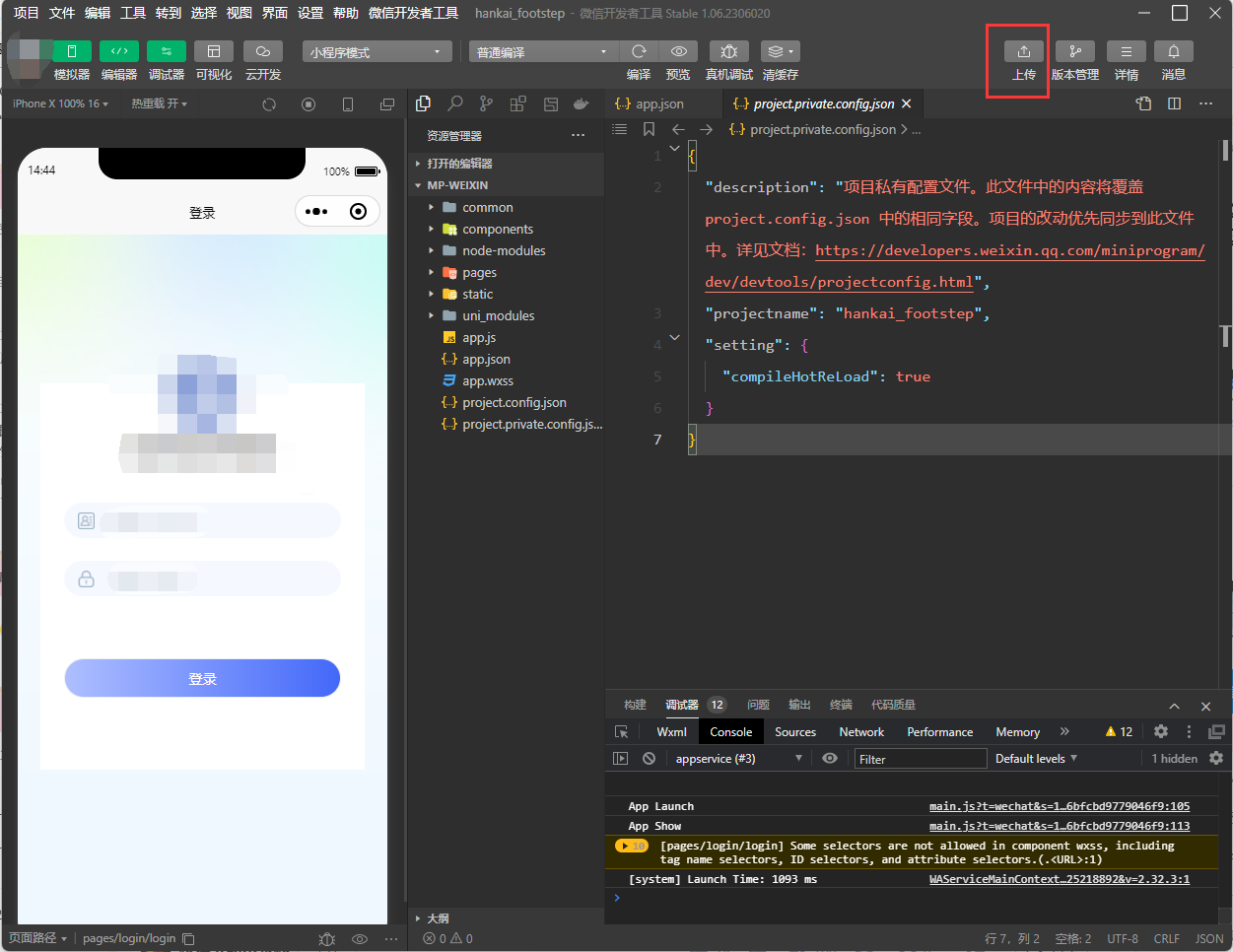The height and width of the screenshot is (952, 1233).
Task: Open the 小程序模式 mode dropdown
Action: pyautogui.click(x=377, y=51)
